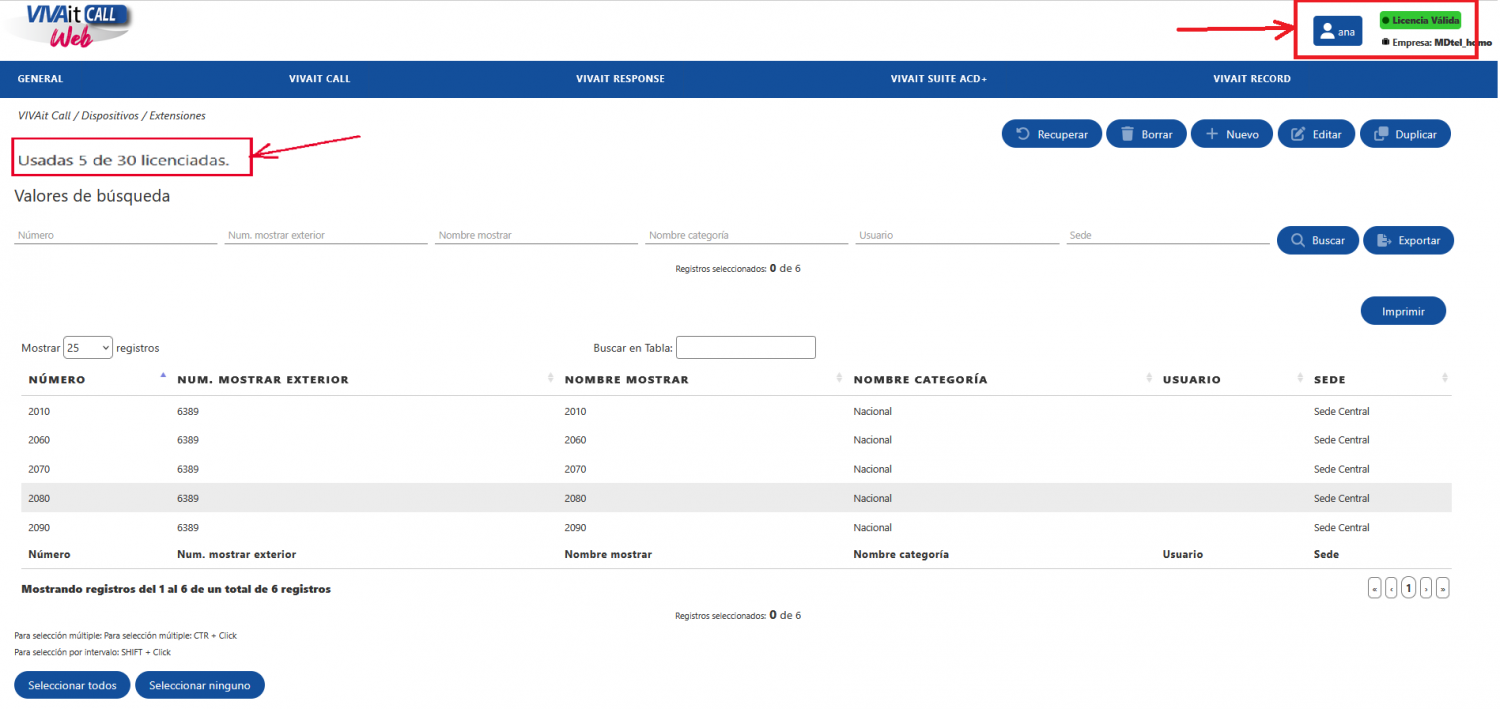The width and height of the screenshot is (1500, 709).
Task: Go to the previous results page
Action: click(x=1391, y=588)
